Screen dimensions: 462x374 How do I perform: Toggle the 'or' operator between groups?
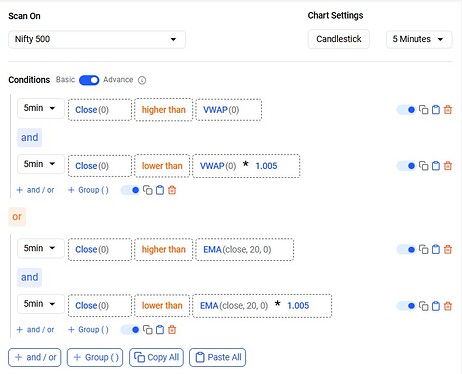pos(17,217)
